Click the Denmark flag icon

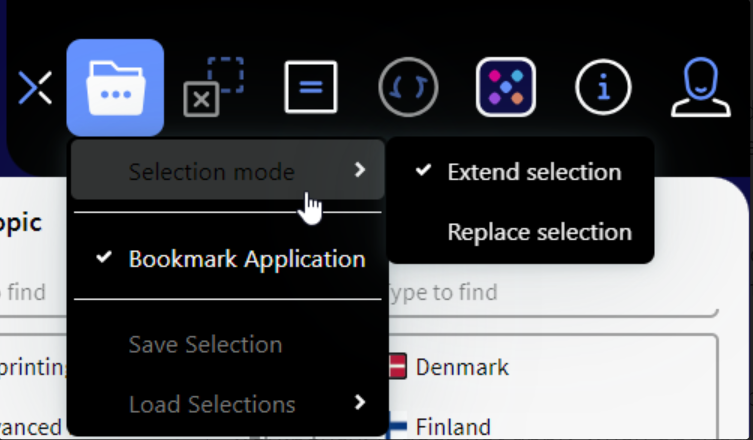point(396,367)
